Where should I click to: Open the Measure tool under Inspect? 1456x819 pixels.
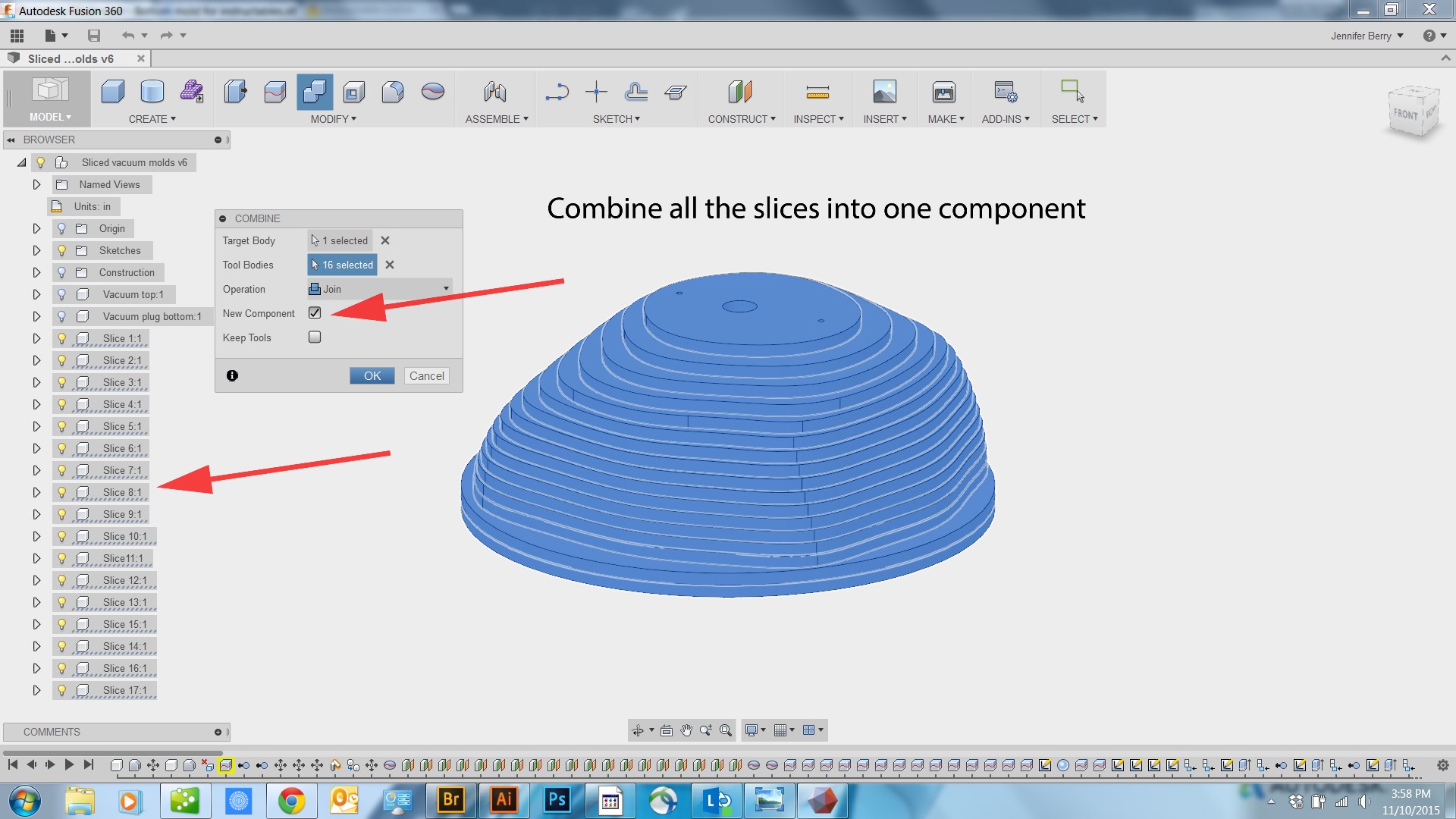coord(817,93)
